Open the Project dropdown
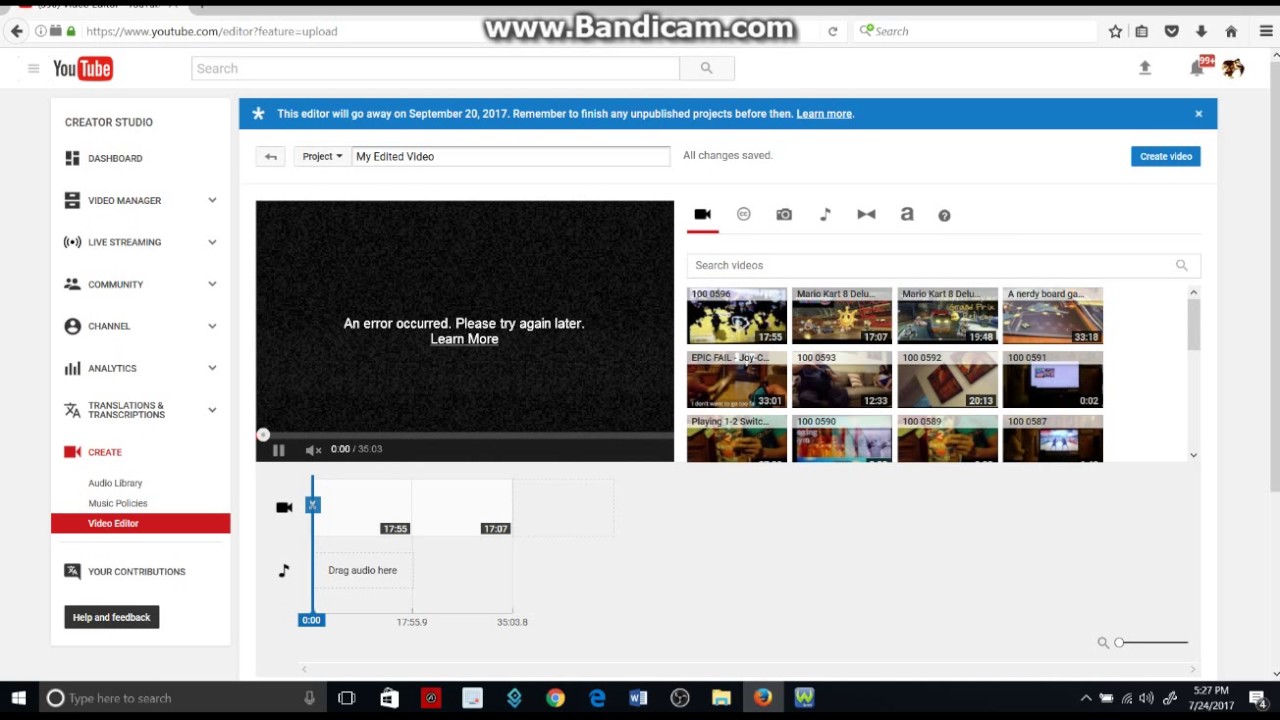 tap(322, 156)
